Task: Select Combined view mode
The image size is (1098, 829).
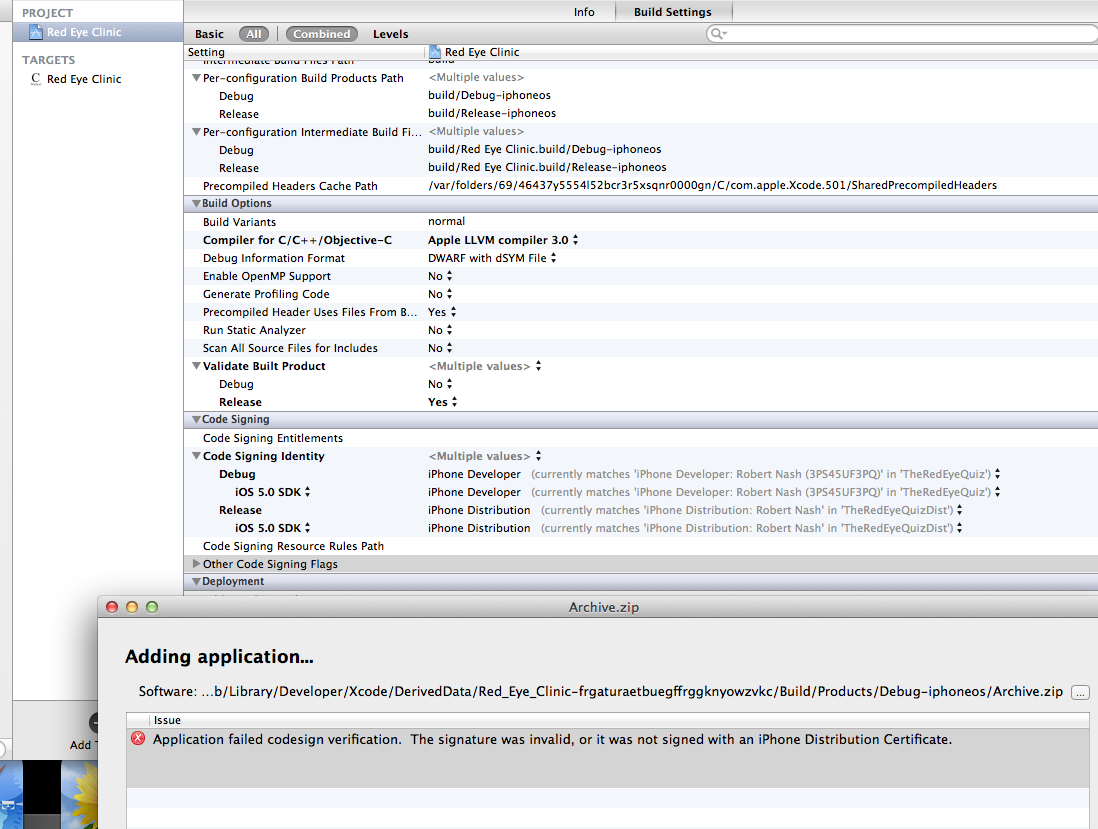Action: 321,34
